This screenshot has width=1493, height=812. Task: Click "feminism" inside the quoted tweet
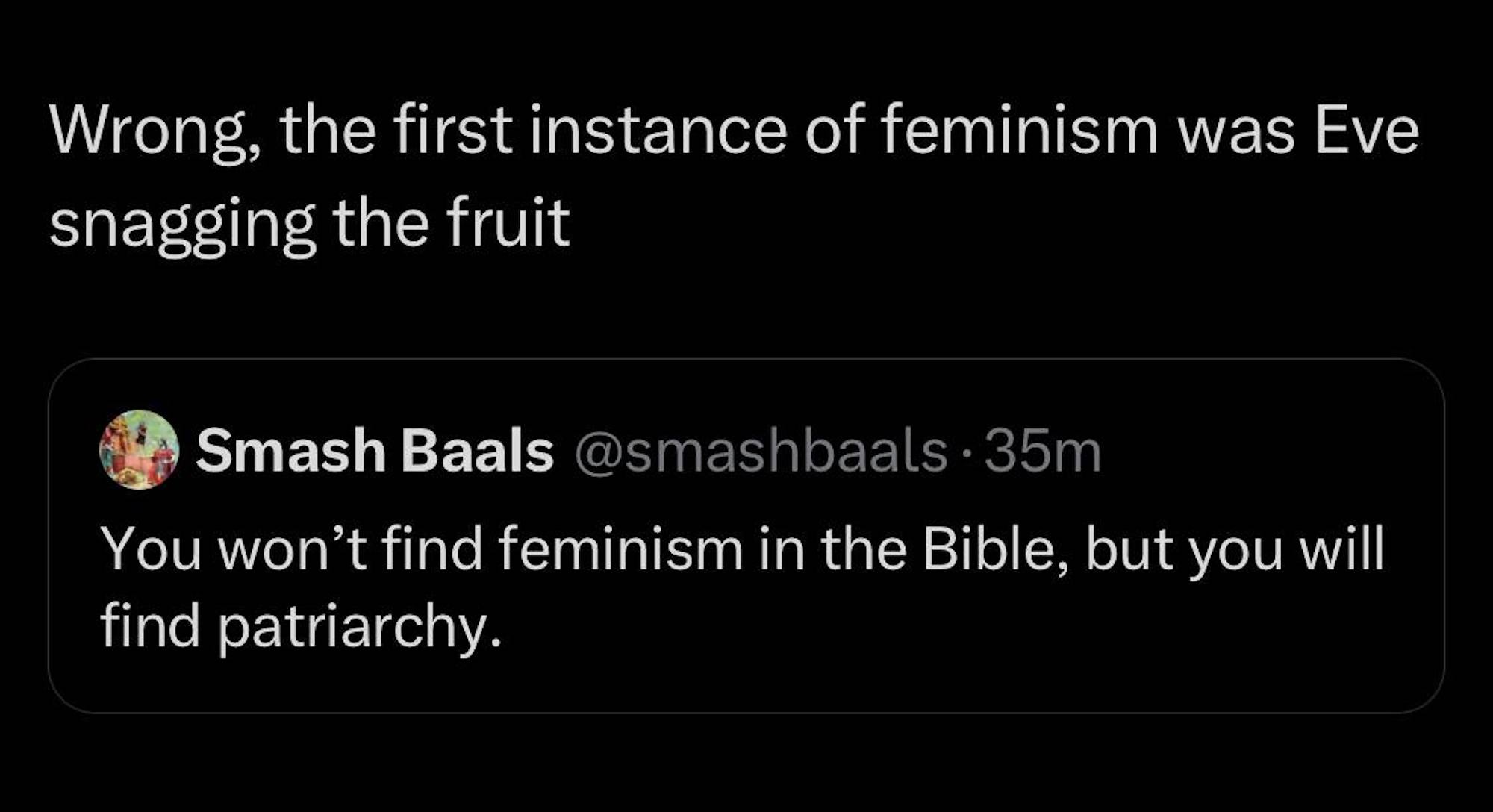coord(620,549)
